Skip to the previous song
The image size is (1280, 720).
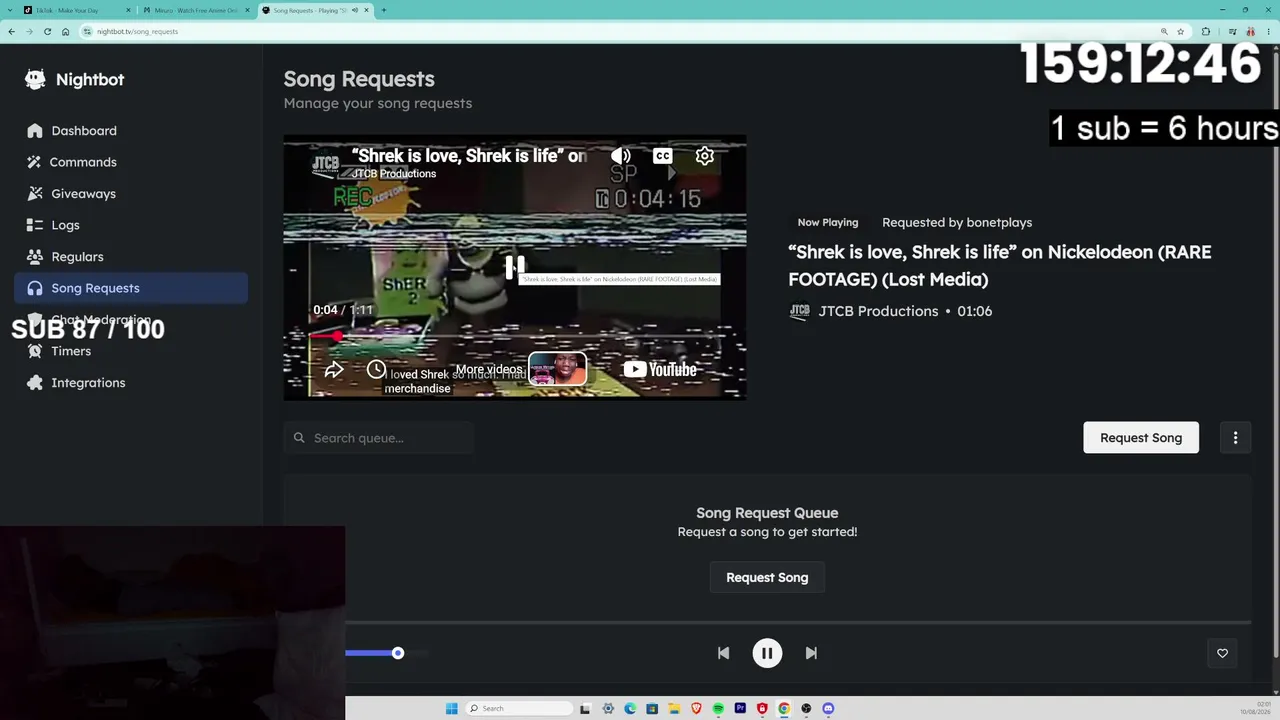pyautogui.click(x=723, y=653)
